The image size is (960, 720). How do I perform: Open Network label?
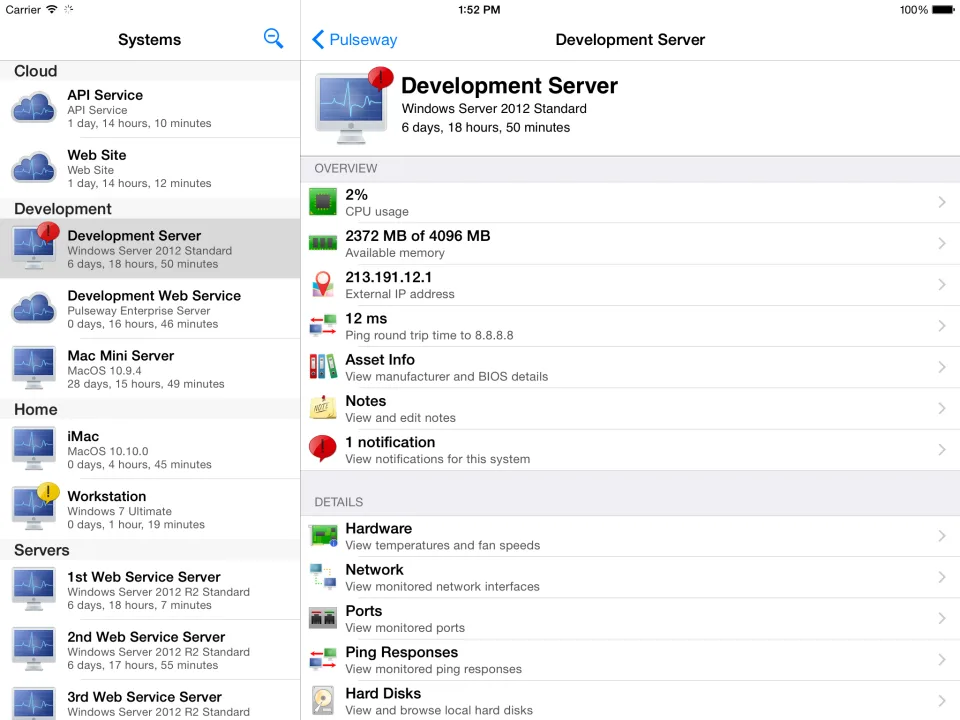point(374,570)
